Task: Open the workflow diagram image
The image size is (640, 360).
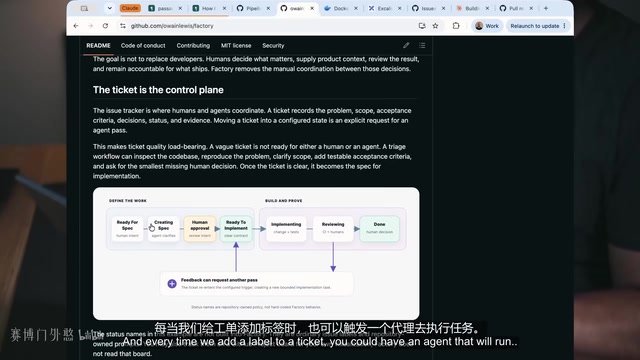Action: [x=256, y=253]
